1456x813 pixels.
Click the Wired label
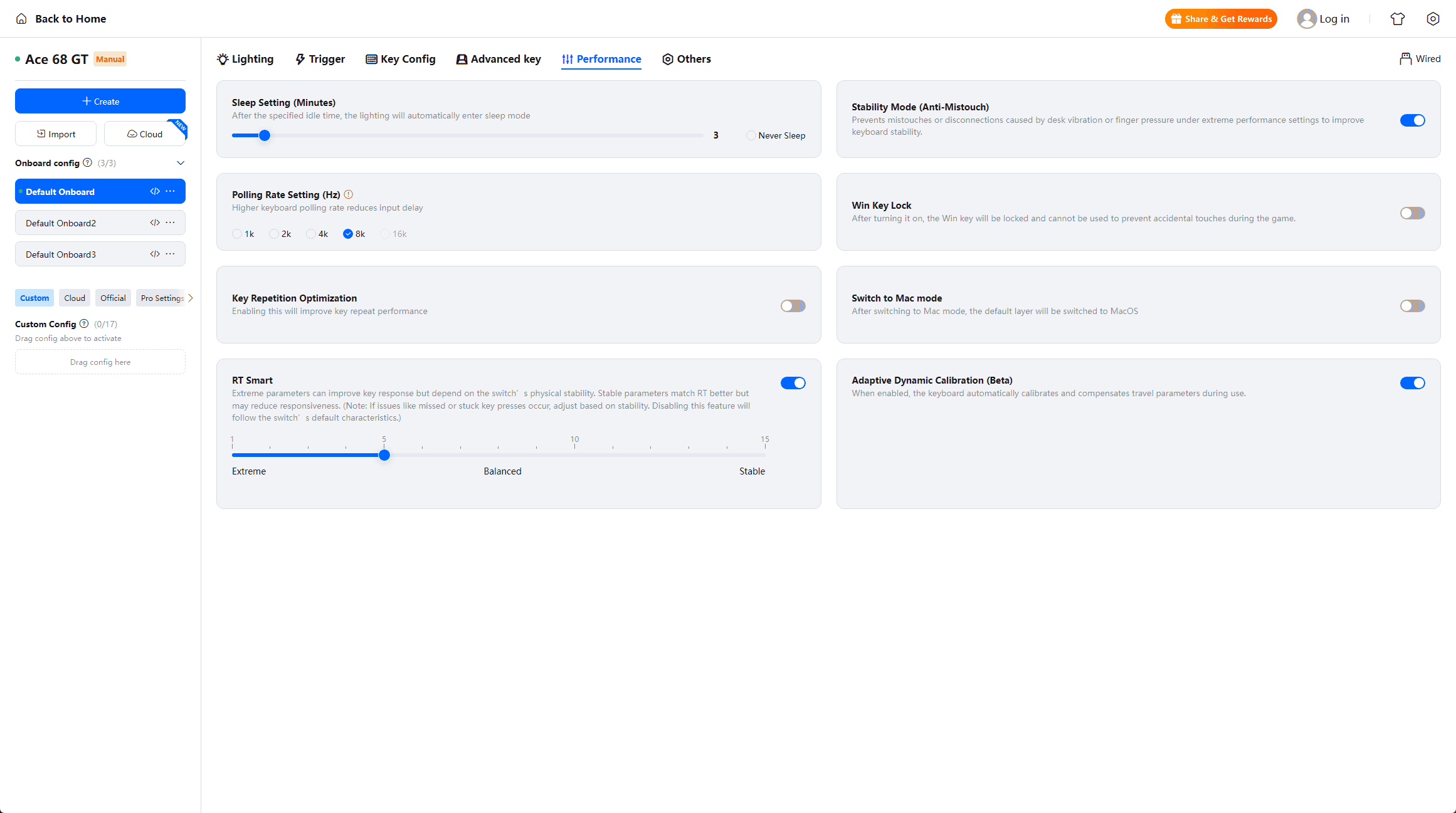click(1428, 59)
